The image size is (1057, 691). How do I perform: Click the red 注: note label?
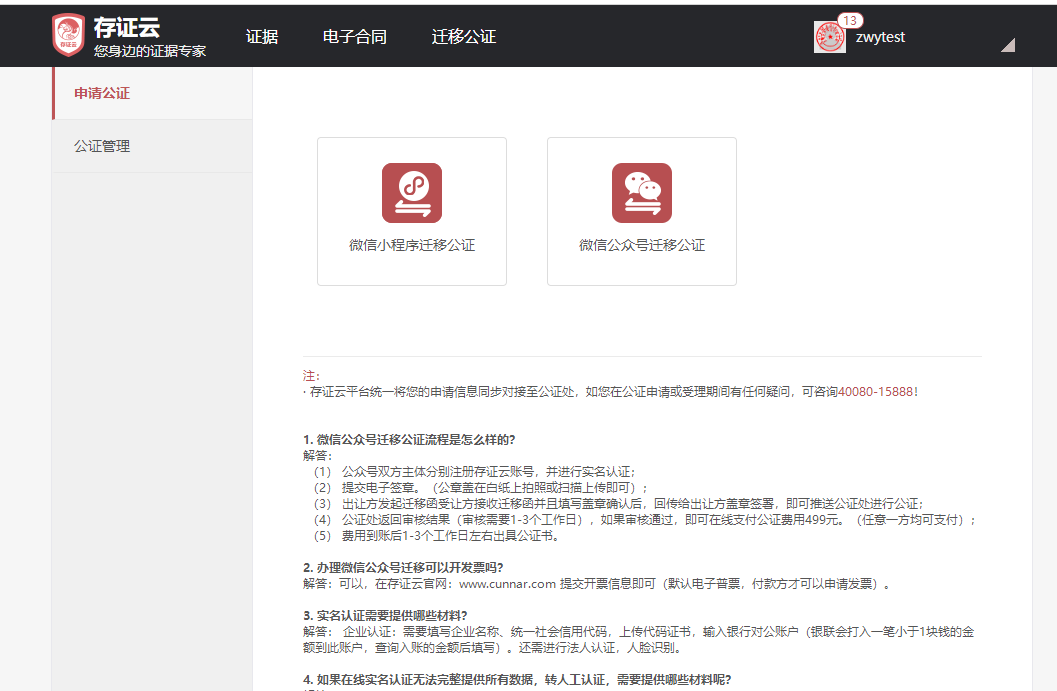tap(311, 375)
